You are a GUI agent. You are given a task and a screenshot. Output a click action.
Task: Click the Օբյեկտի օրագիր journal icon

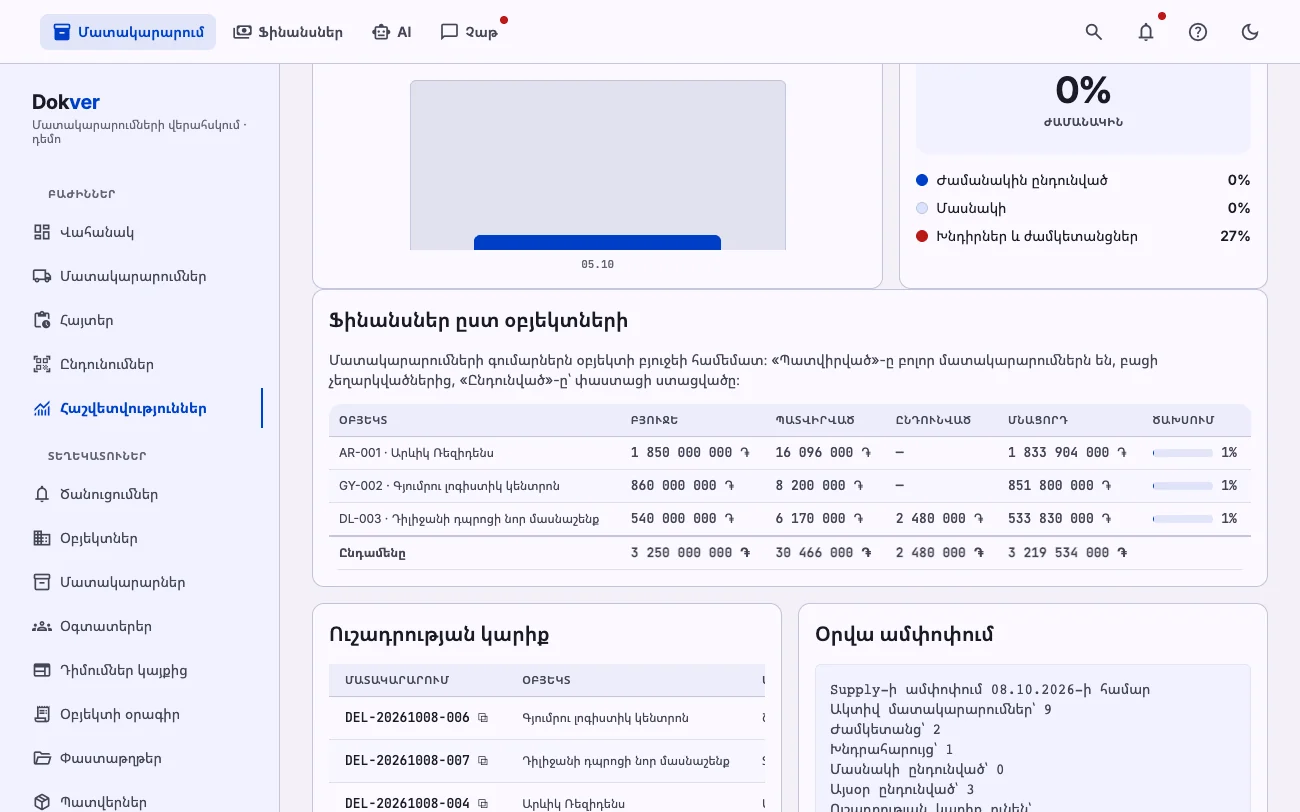41,714
